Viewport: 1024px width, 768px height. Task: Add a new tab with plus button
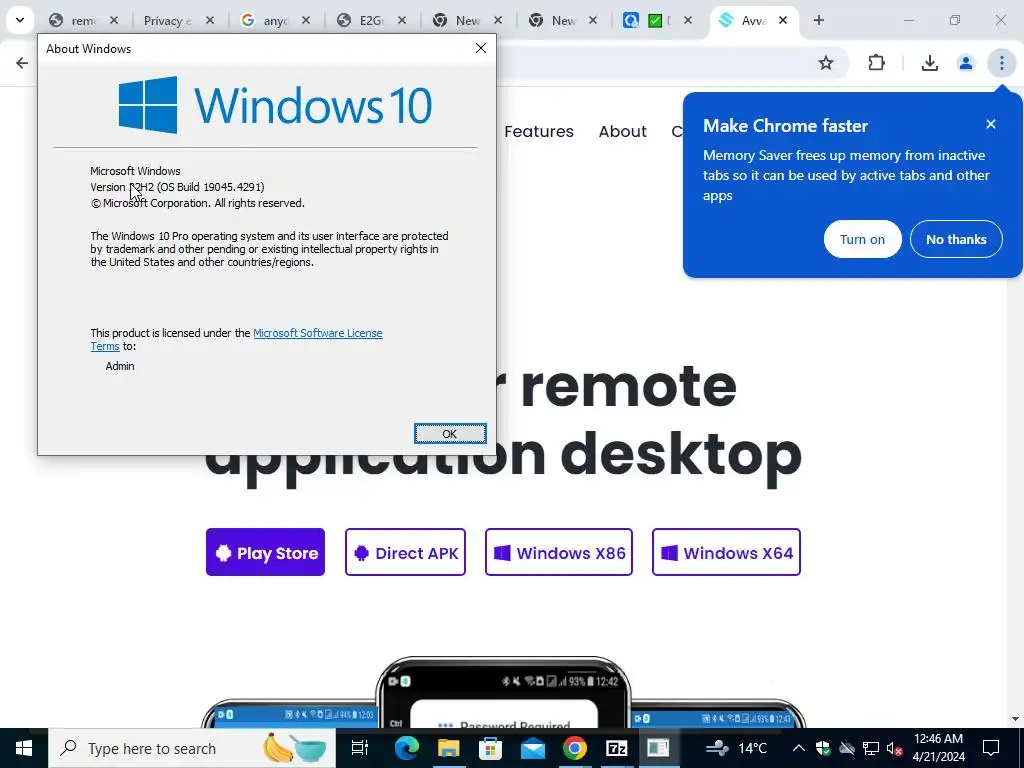[x=818, y=20]
